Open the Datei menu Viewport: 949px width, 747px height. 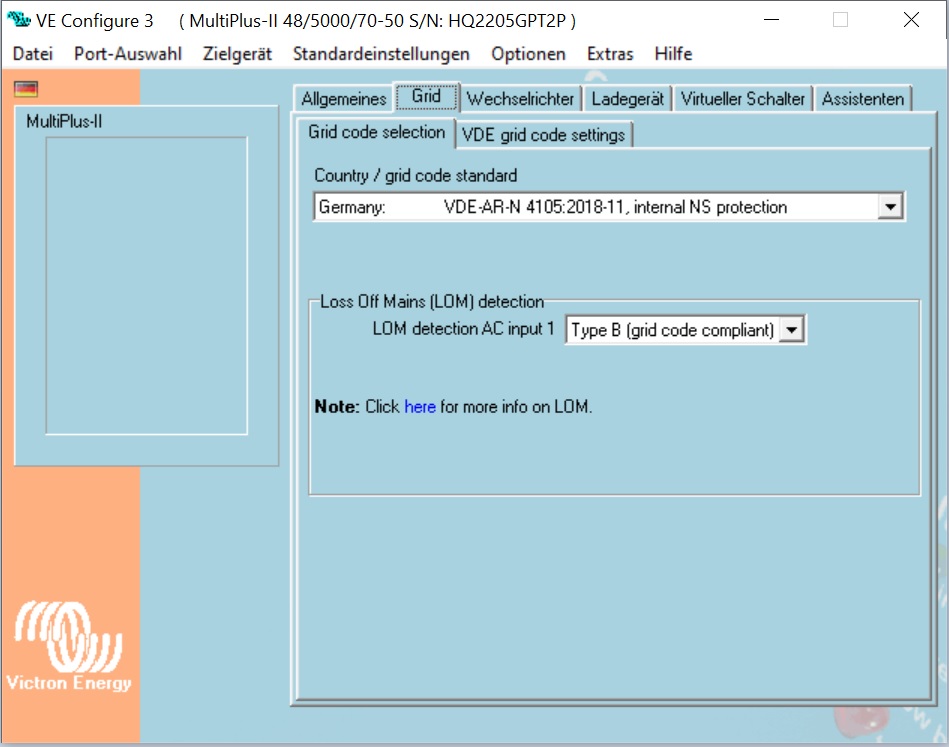click(33, 54)
